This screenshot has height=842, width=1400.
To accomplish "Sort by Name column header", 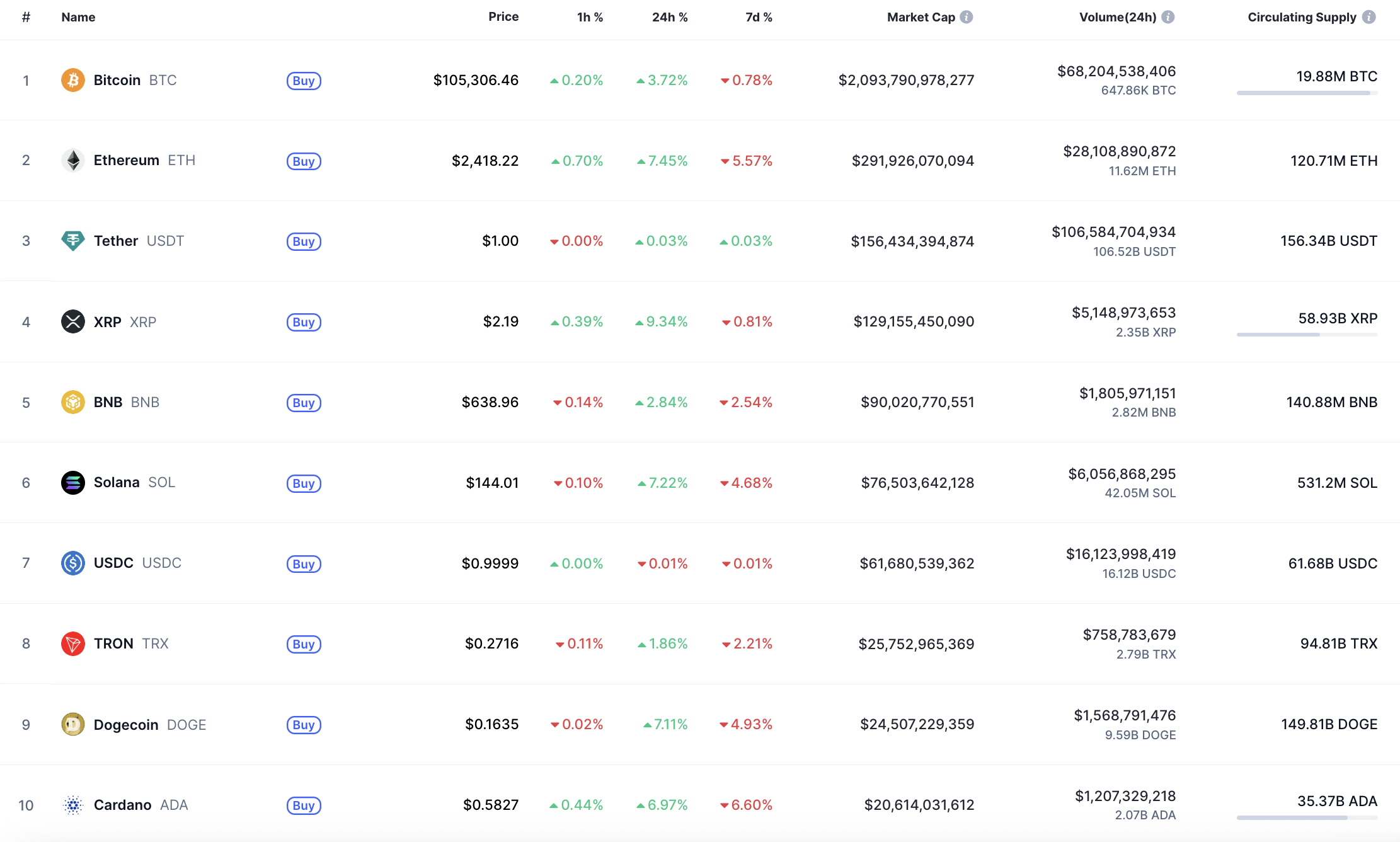I will click(x=78, y=17).
